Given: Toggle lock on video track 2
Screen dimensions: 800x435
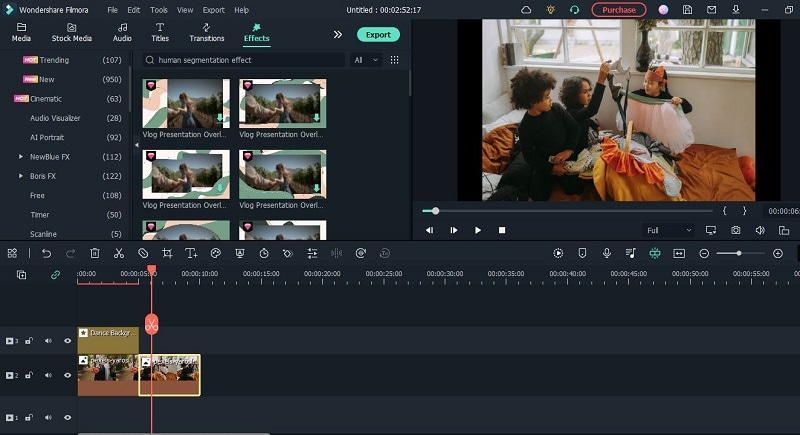Looking at the screenshot, I should coord(29,375).
